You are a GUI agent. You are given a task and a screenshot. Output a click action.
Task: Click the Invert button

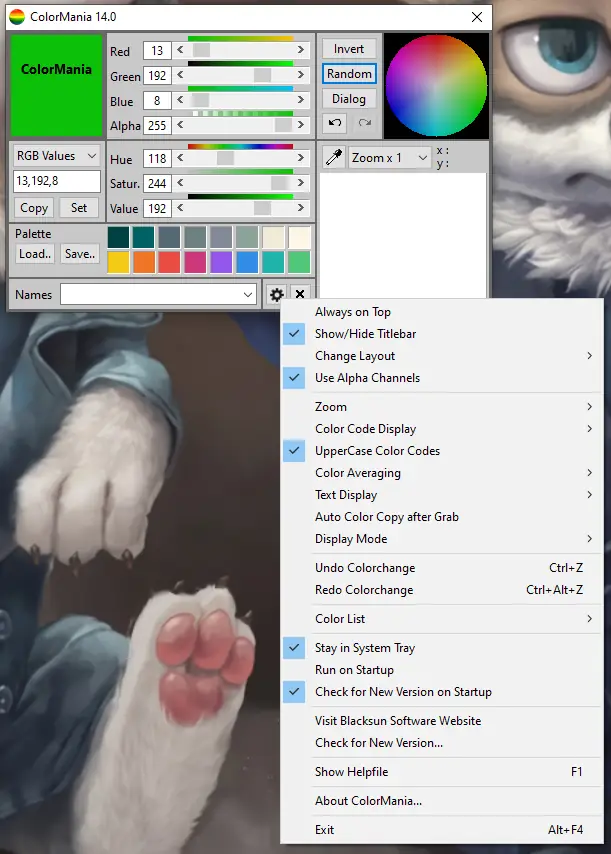[349, 49]
